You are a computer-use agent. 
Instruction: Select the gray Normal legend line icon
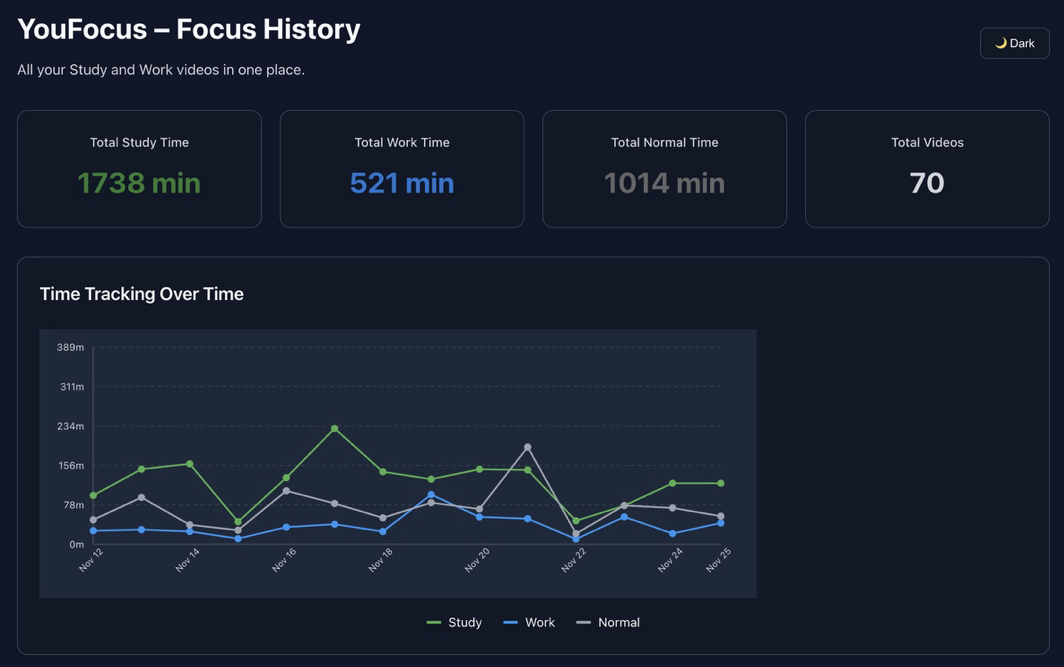click(x=587, y=622)
